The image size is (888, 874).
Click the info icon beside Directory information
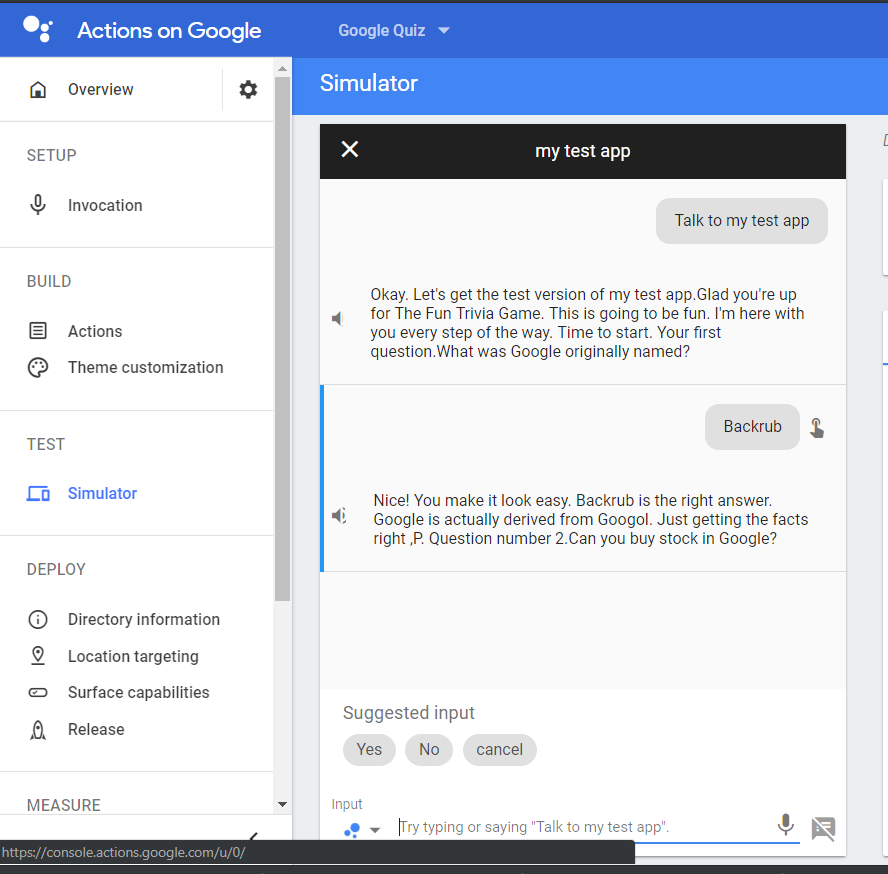[x=38, y=619]
